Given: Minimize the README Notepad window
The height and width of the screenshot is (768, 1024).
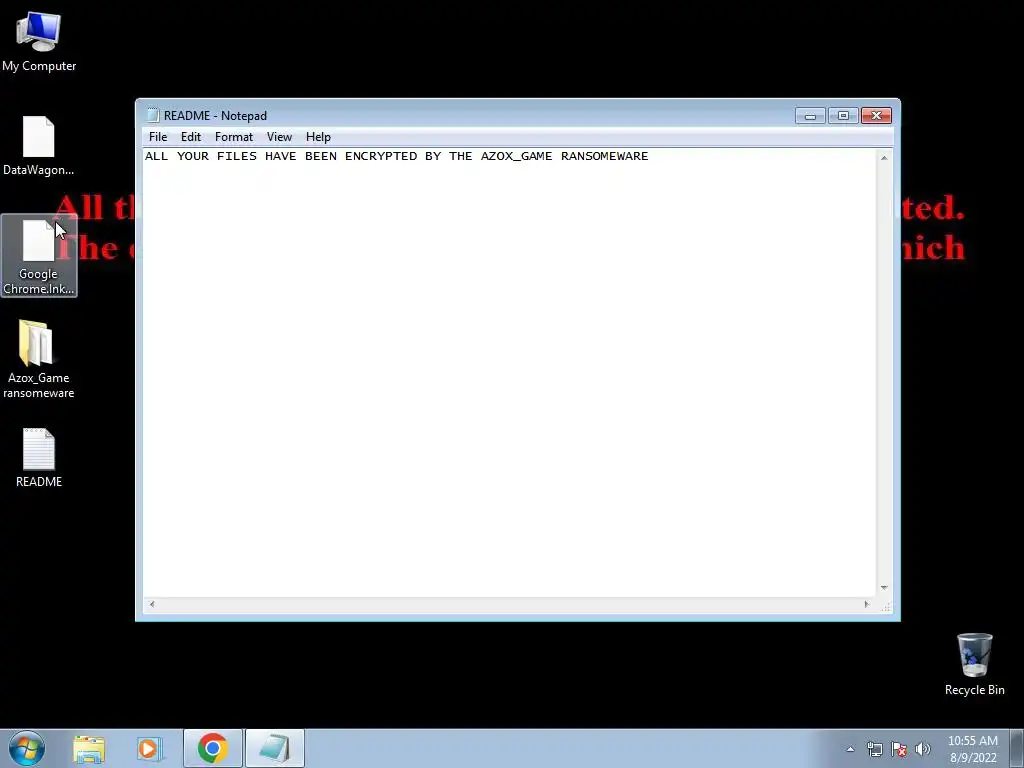Looking at the screenshot, I should pyautogui.click(x=810, y=116).
